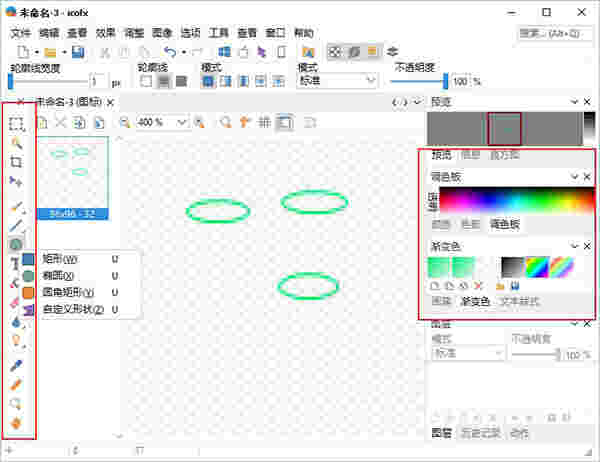Pick the black-to-white gradient swatch
This screenshot has height=462, width=600.
[512, 267]
